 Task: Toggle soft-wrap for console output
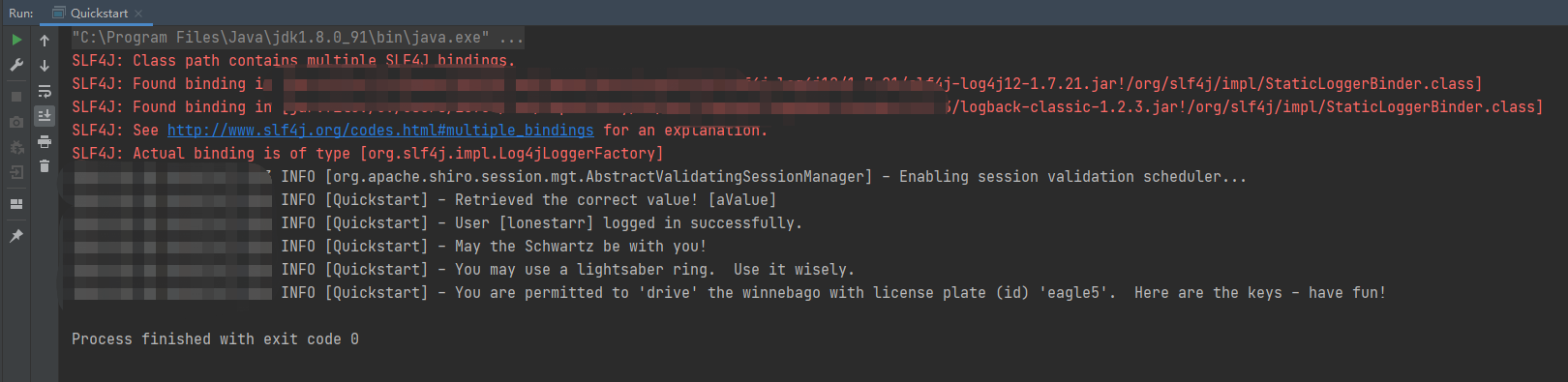pyautogui.click(x=45, y=91)
